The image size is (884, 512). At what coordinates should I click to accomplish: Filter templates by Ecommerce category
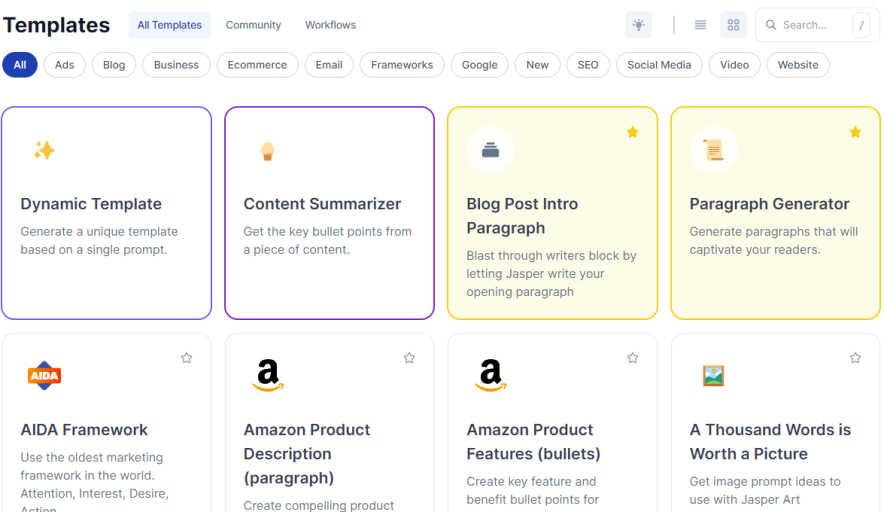coord(257,65)
